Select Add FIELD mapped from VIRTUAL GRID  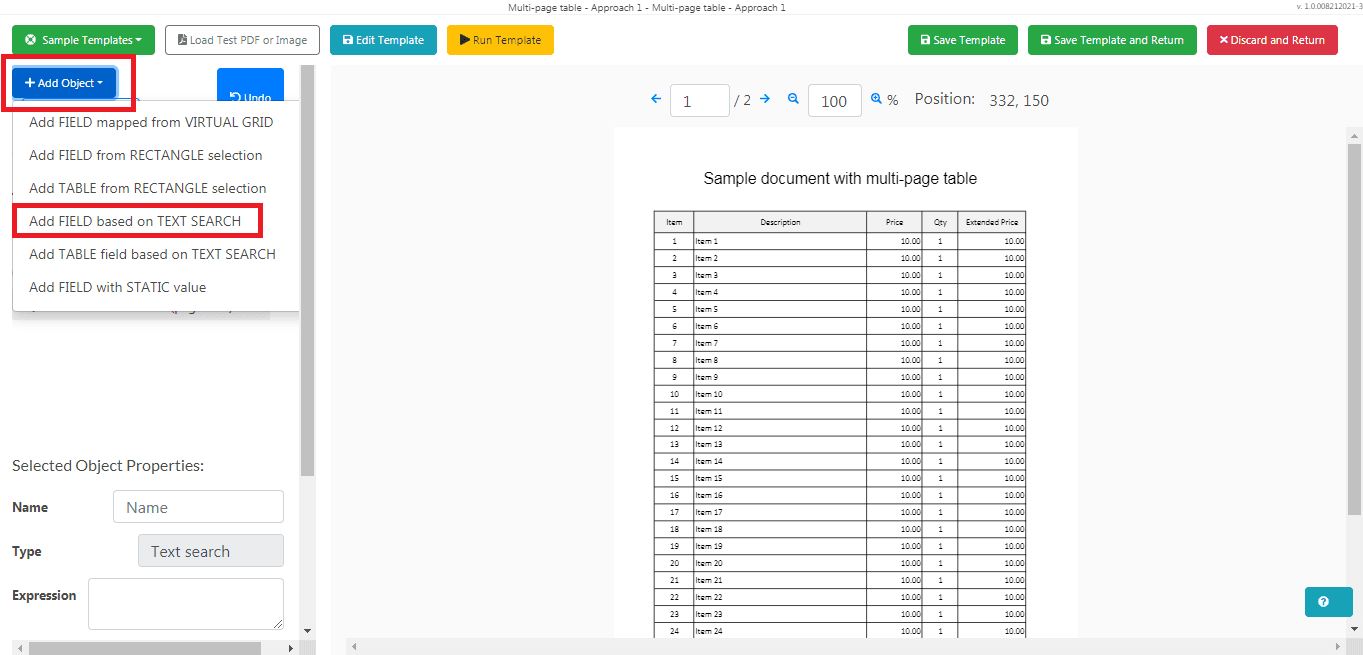coord(151,122)
